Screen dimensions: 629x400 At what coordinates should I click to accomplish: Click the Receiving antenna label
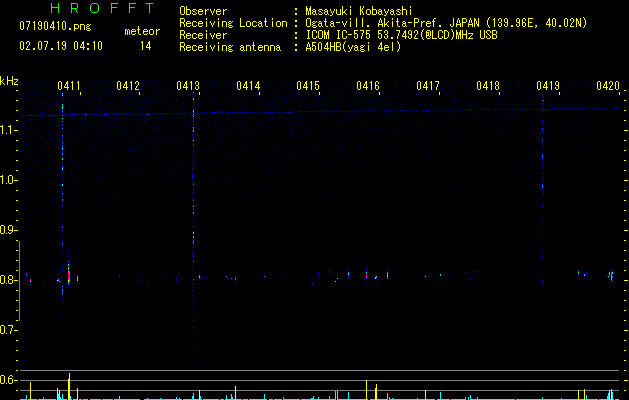click(x=230, y=47)
